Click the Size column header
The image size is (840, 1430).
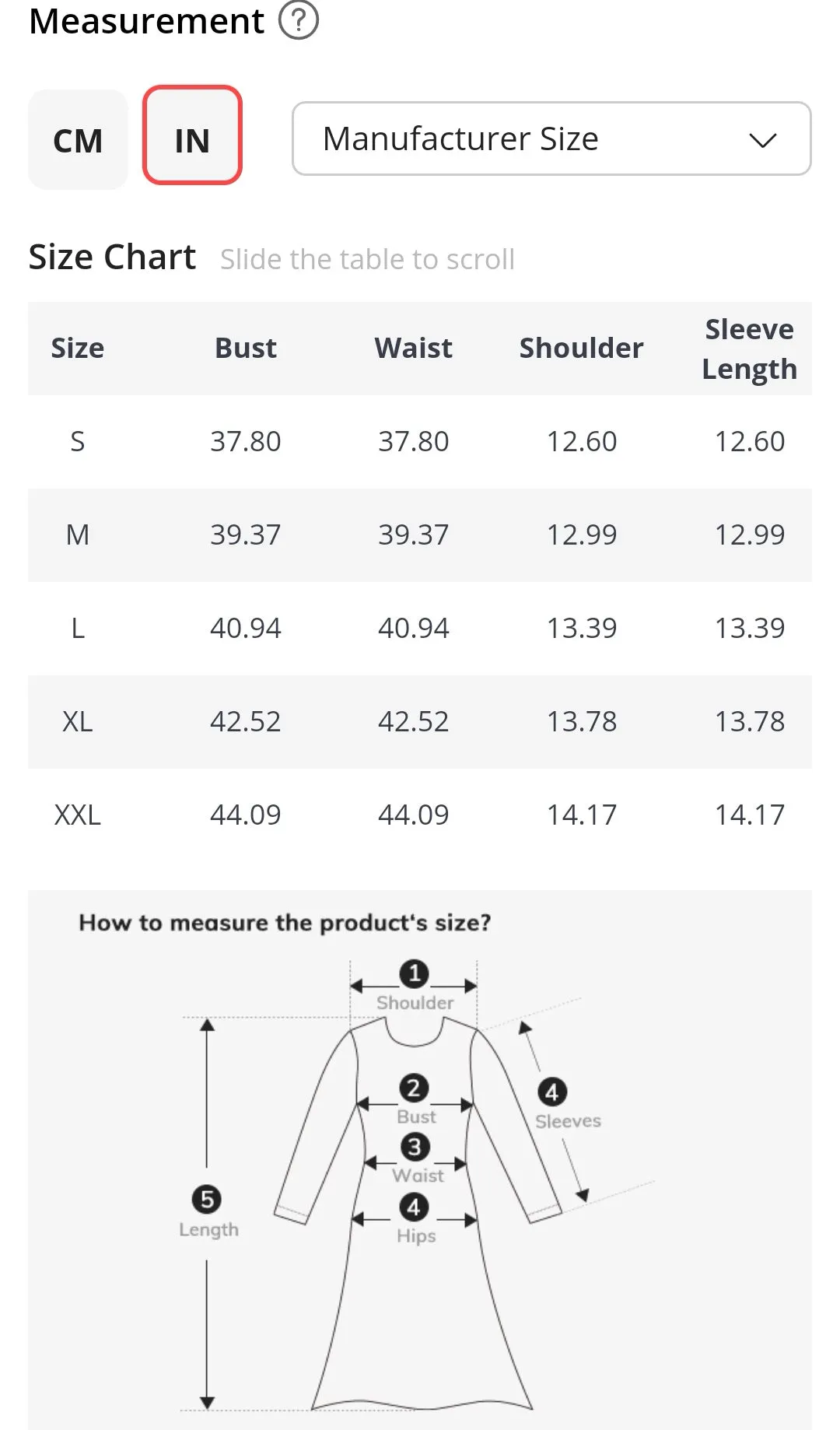coord(78,348)
